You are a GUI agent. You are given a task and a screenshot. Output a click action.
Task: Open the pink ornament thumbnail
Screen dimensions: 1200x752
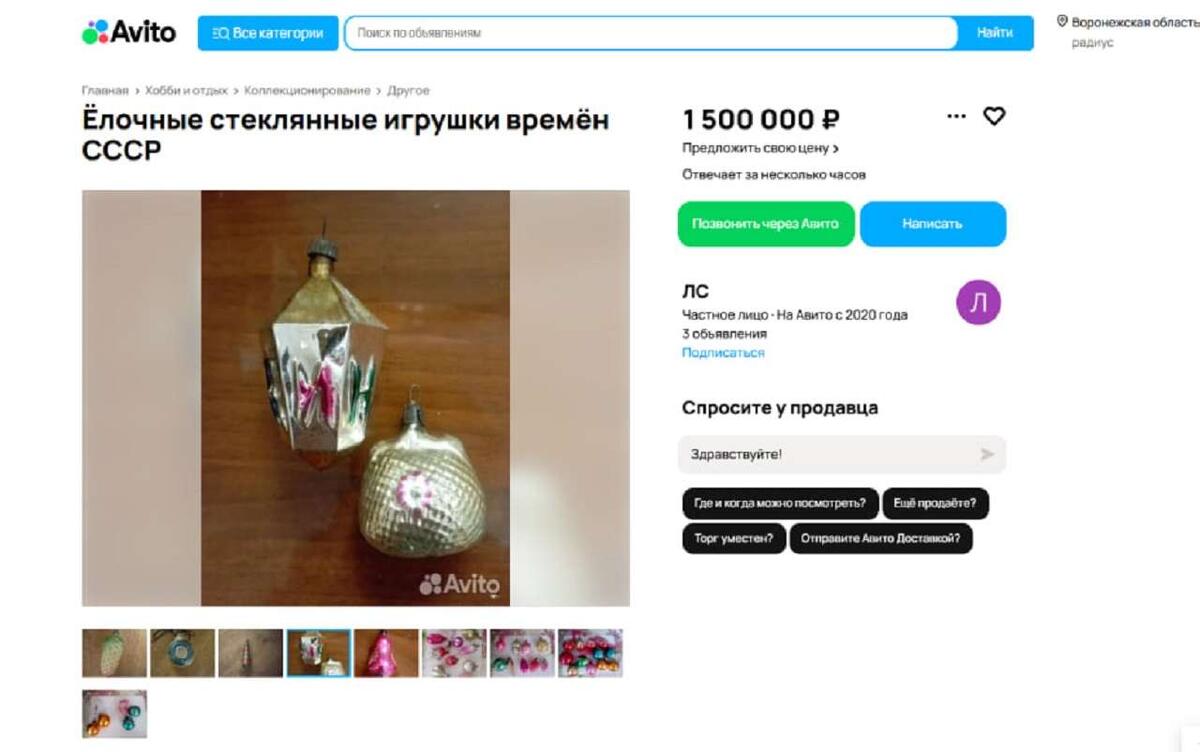[386, 653]
